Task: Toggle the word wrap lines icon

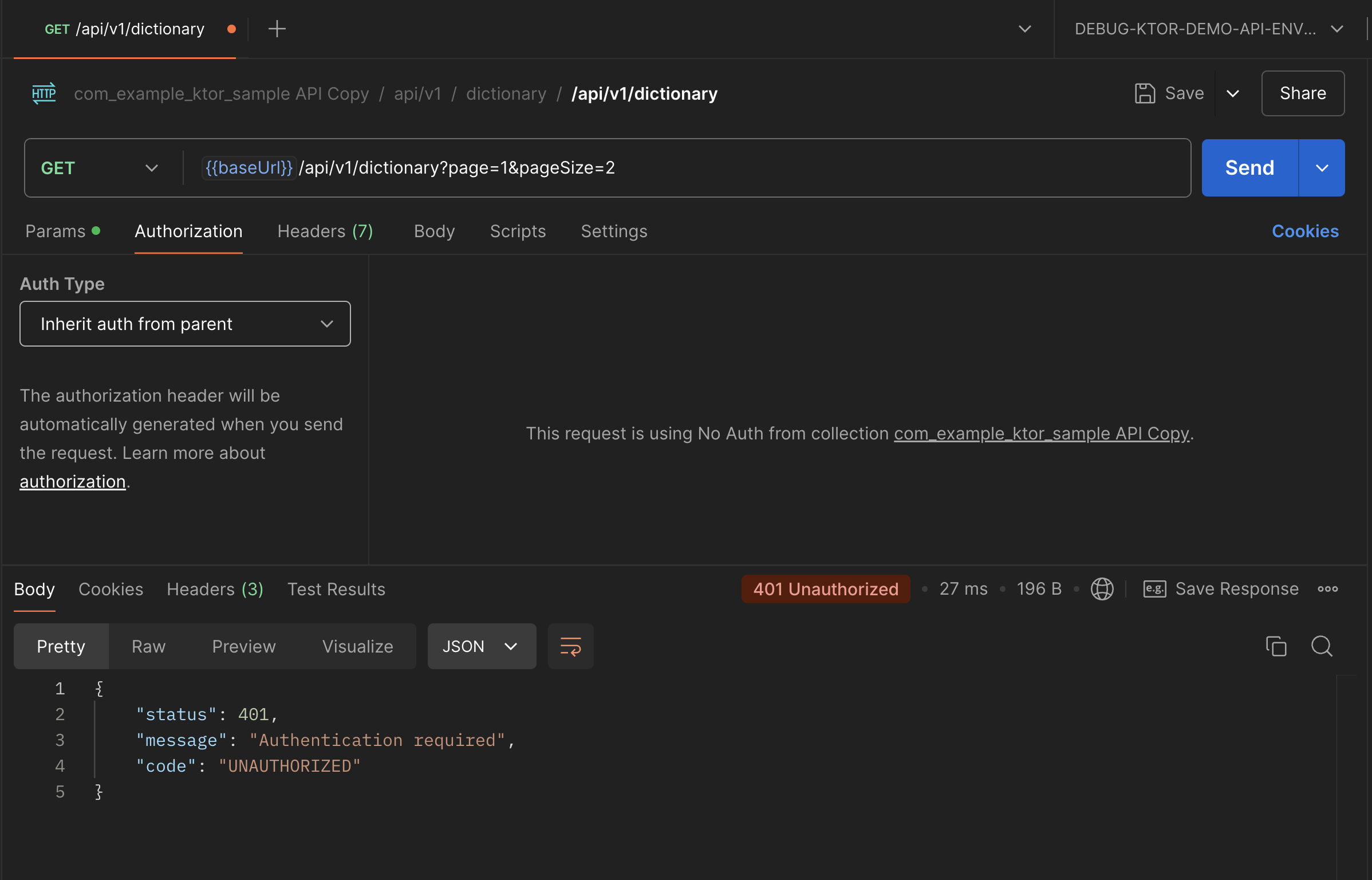Action: click(x=570, y=646)
